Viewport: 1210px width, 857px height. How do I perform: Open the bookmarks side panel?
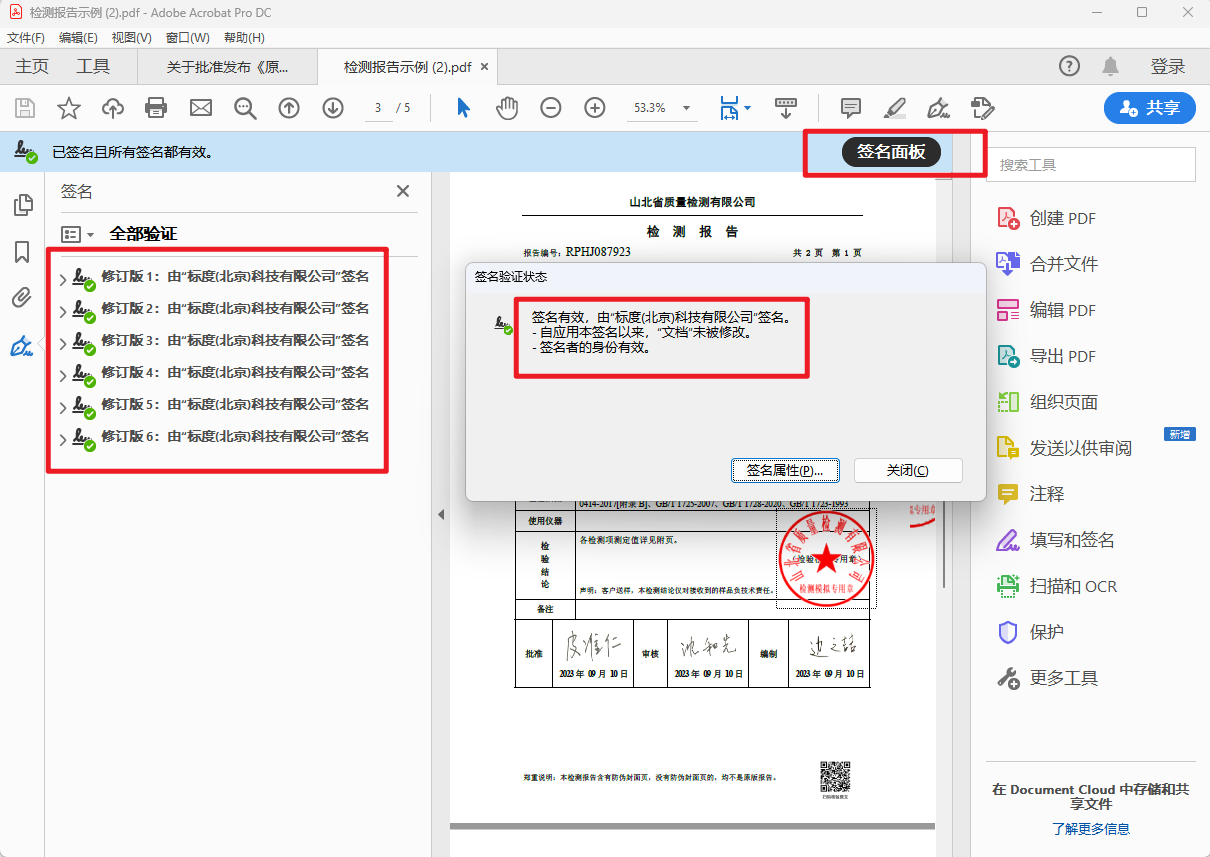click(x=21, y=252)
